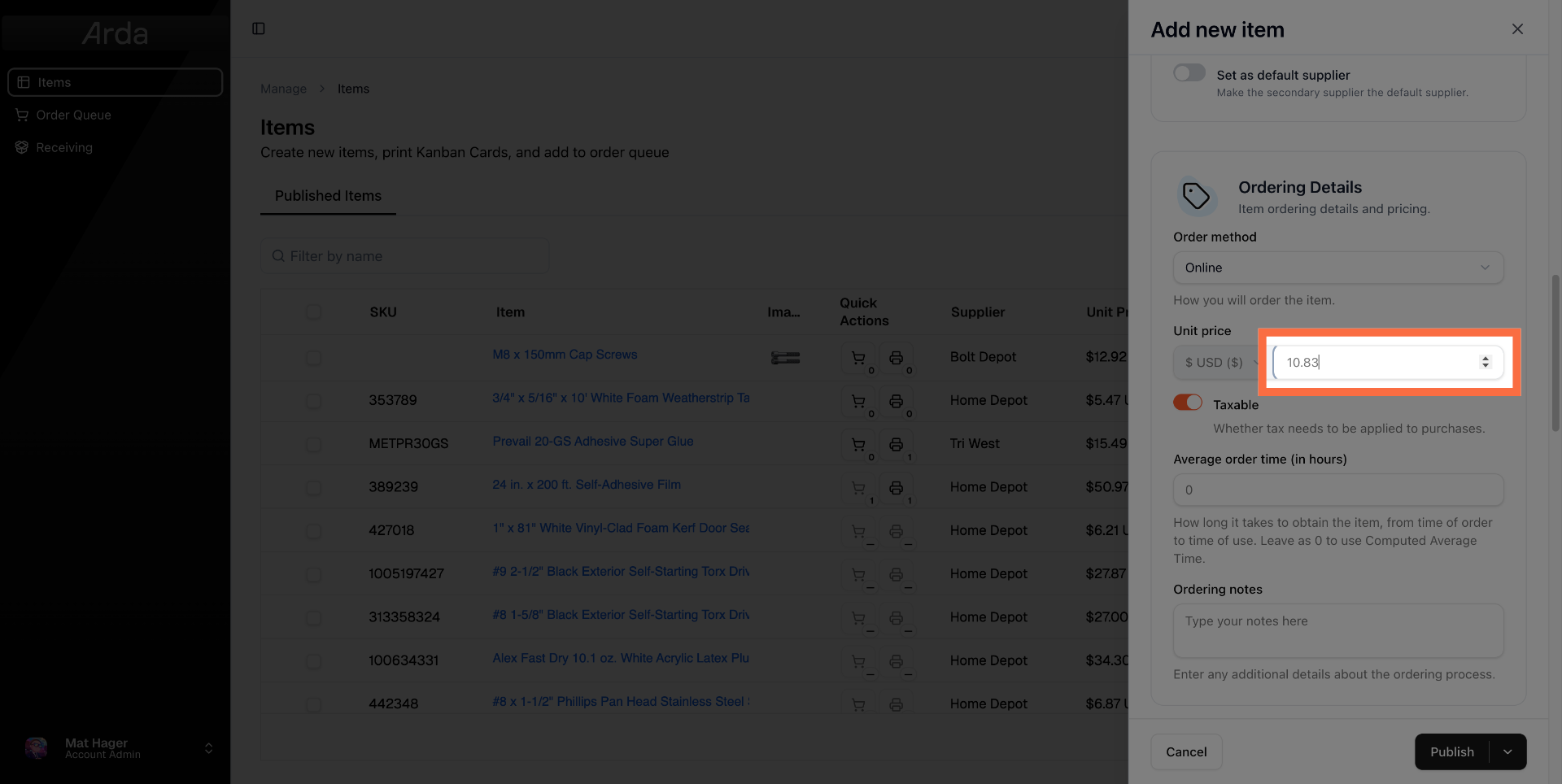Screen dimensions: 1562x784
Task: Print card for White Foam Weatherstrip item
Action: [x=896, y=401]
